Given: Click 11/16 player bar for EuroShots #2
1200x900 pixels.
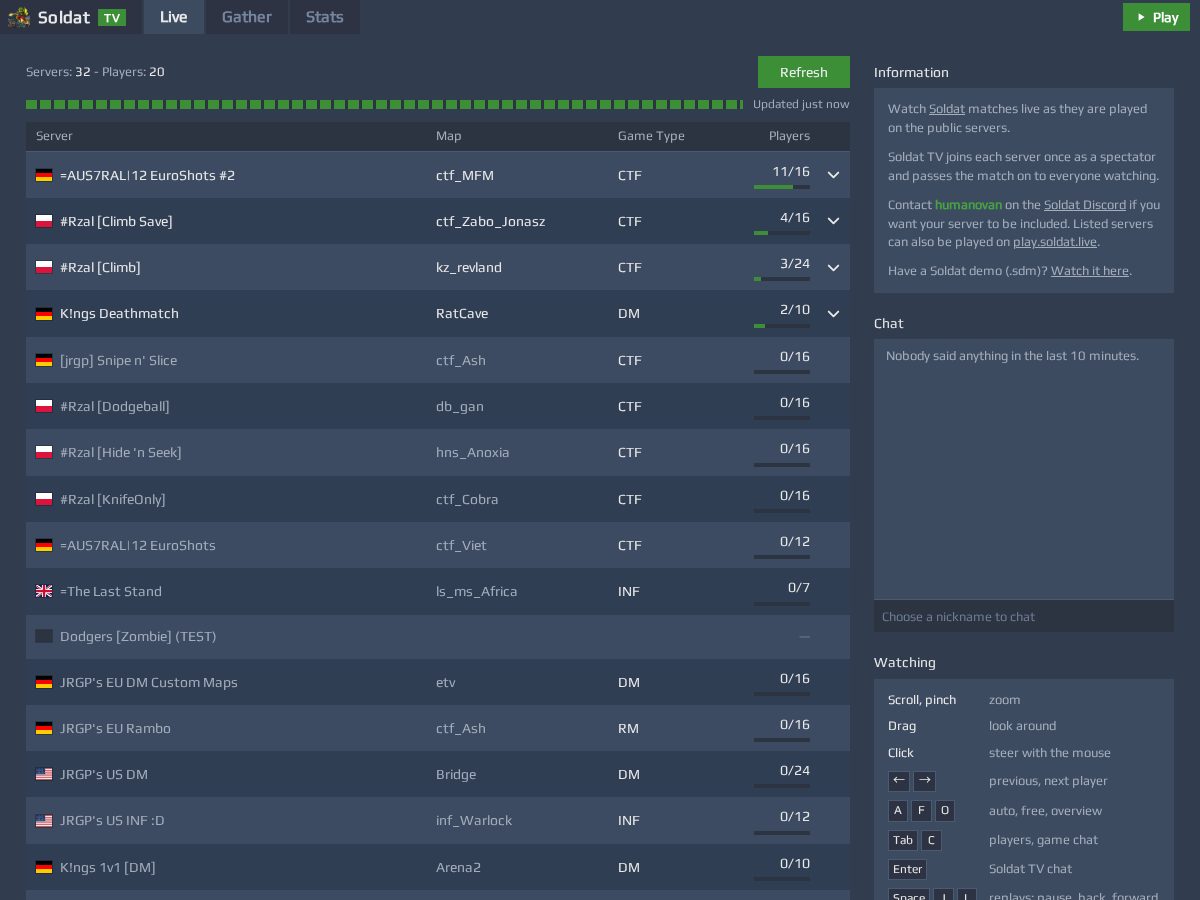Looking at the screenshot, I should (782, 187).
